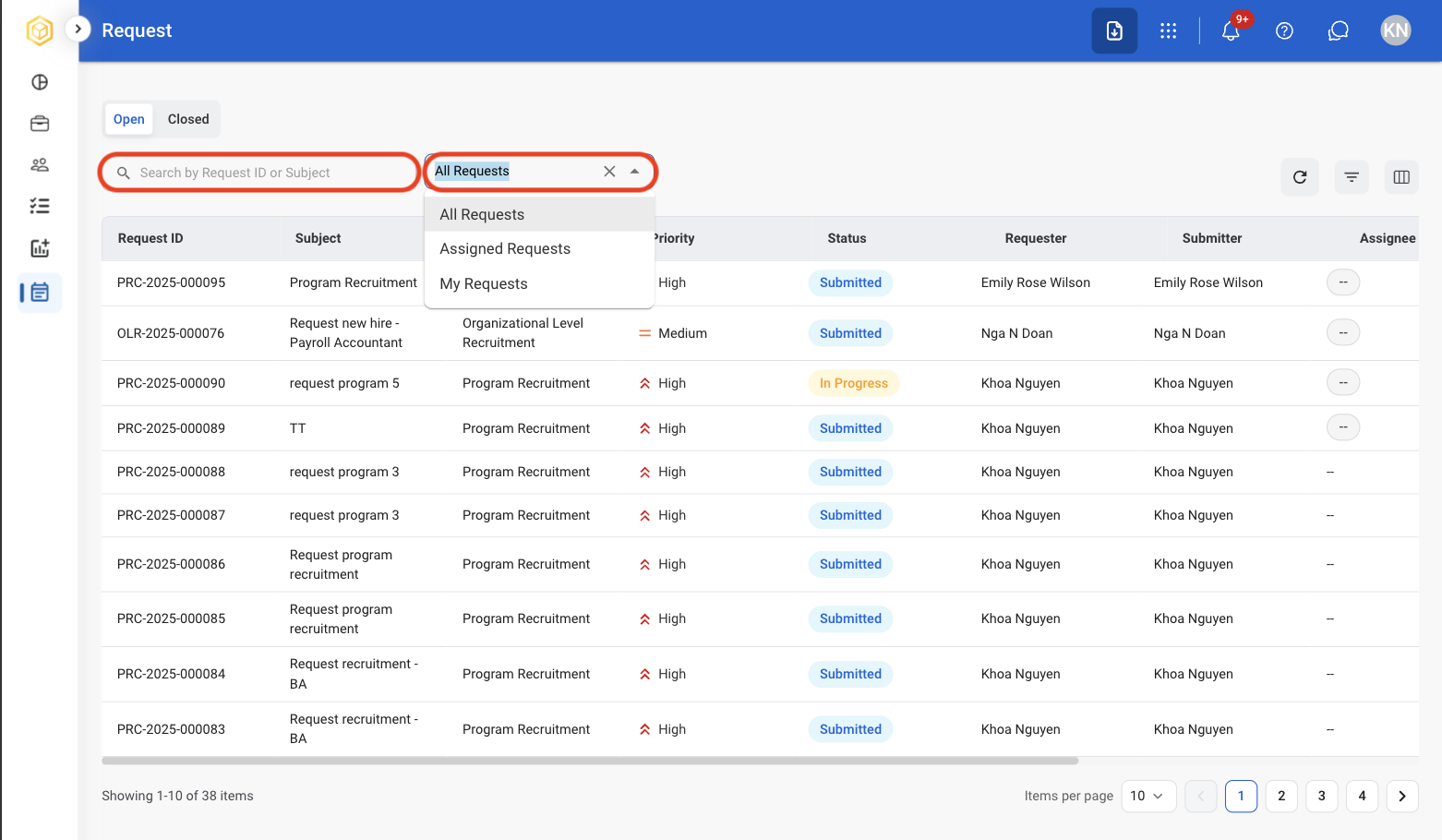The height and width of the screenshot is (840, 1442).
Task: Go to page 3
Action: 1321,796
